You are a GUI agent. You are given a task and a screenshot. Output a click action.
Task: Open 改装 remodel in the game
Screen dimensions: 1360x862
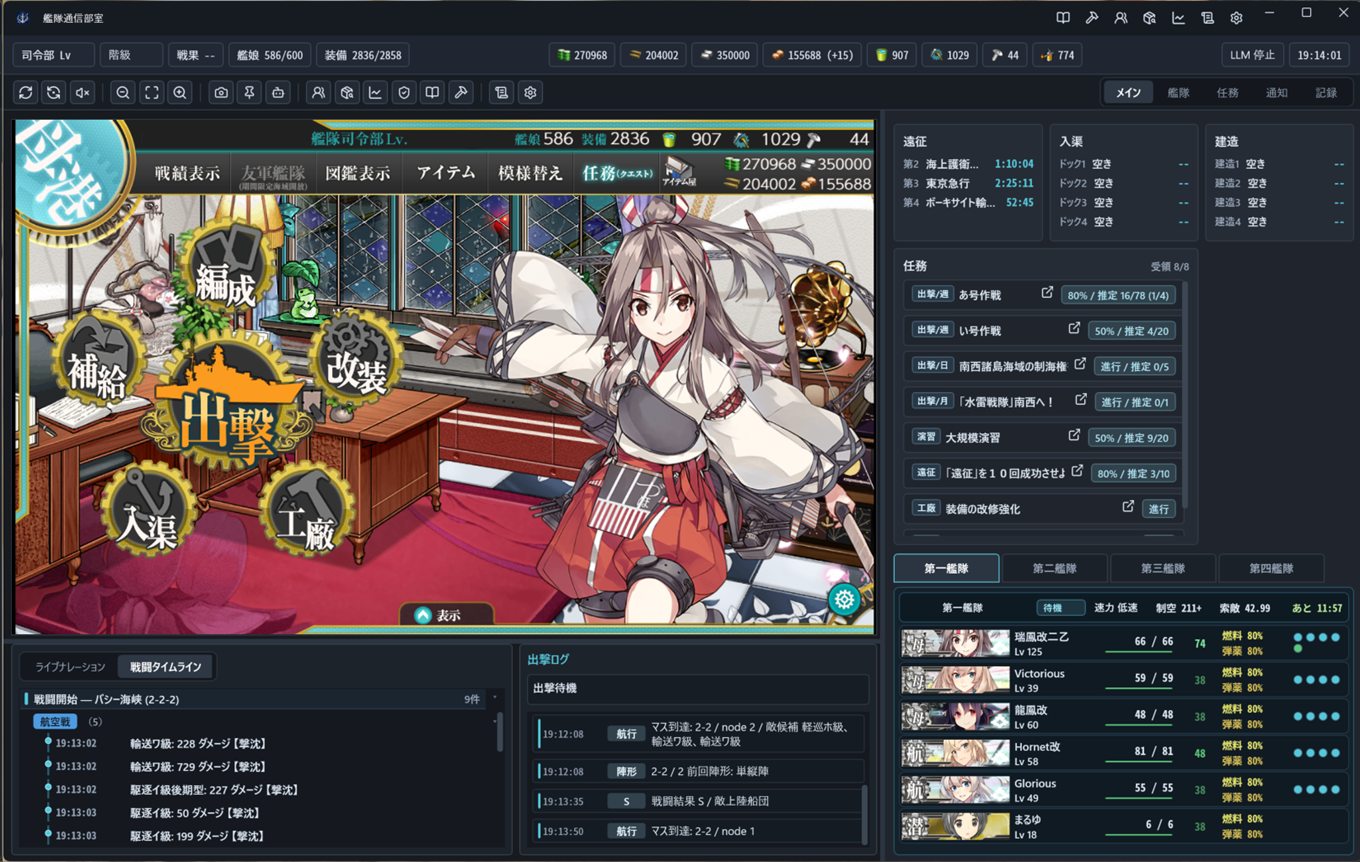coord(357,360)
